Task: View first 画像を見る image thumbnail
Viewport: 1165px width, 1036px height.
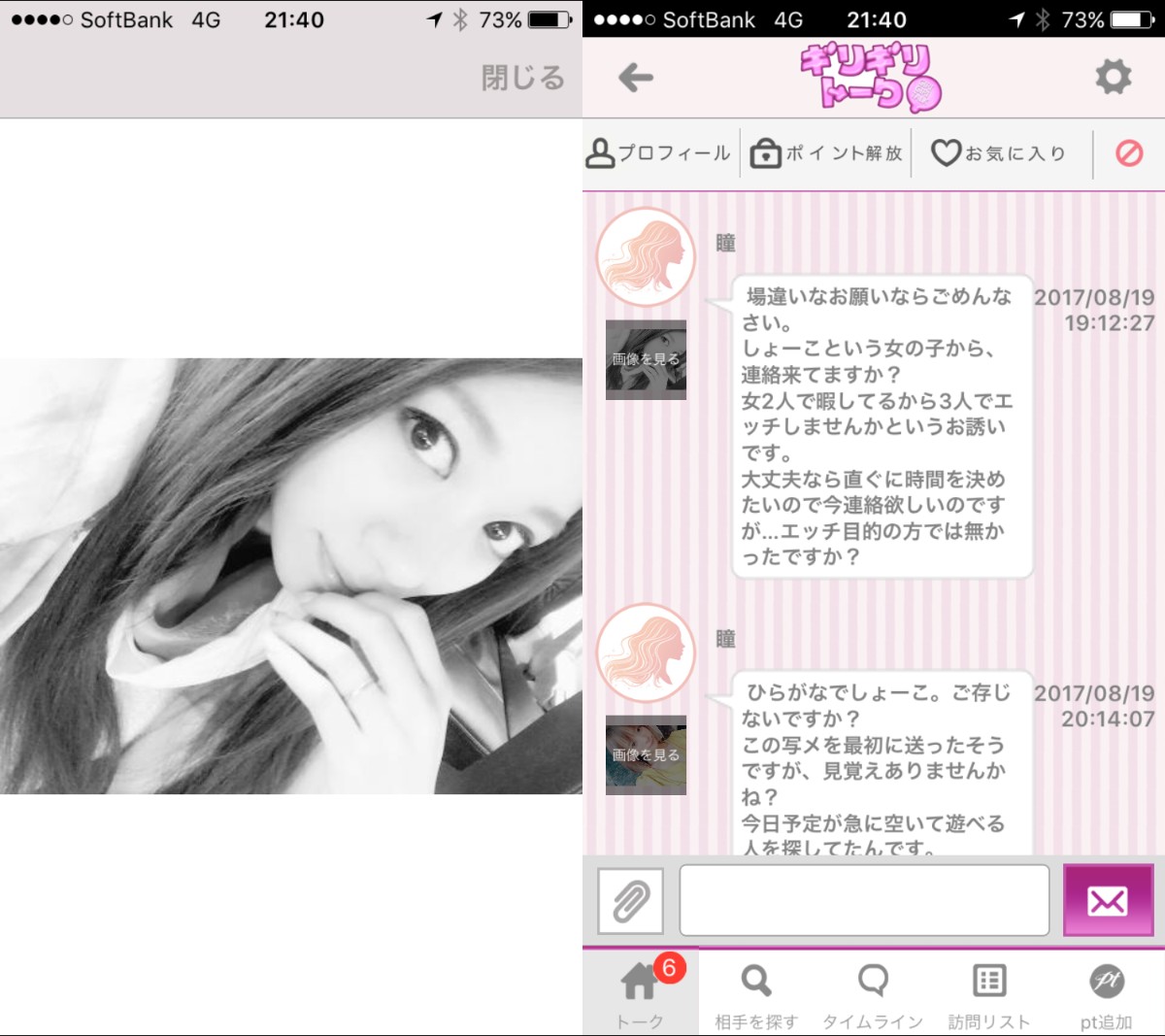Action: pos(646,359)
